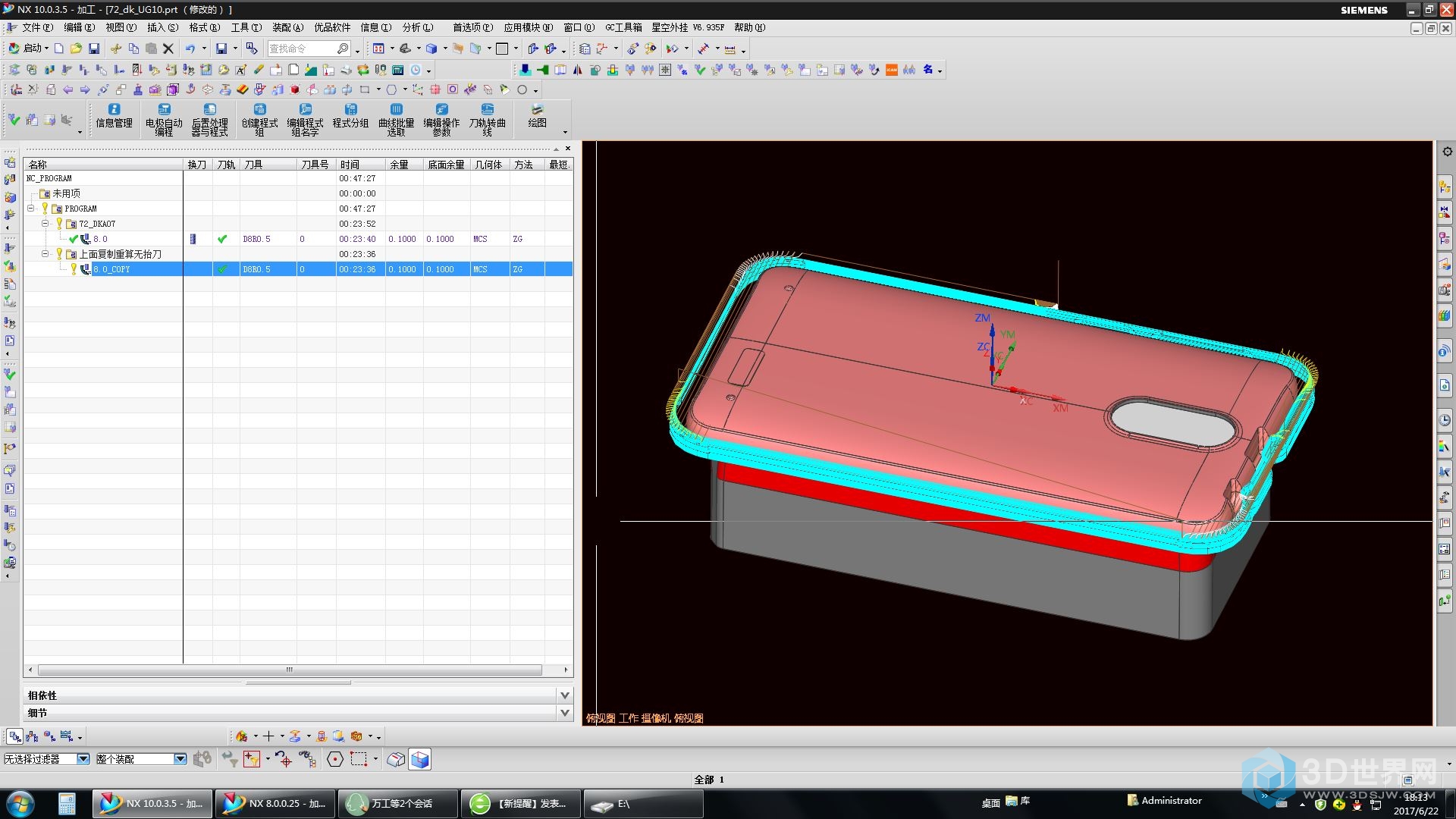Click the Open folder icon

point(76,49)
